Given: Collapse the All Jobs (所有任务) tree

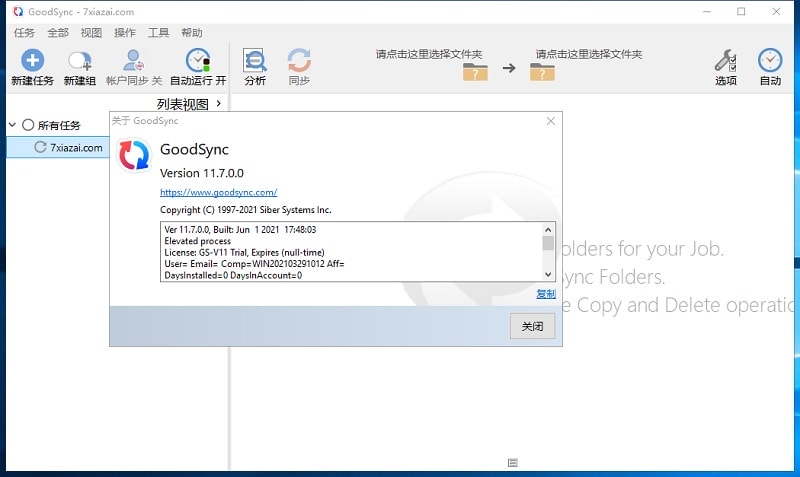Looking at the screenshot, I should coord(12,125).
